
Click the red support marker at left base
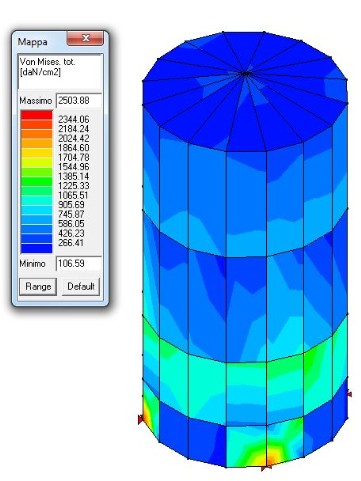141,419
